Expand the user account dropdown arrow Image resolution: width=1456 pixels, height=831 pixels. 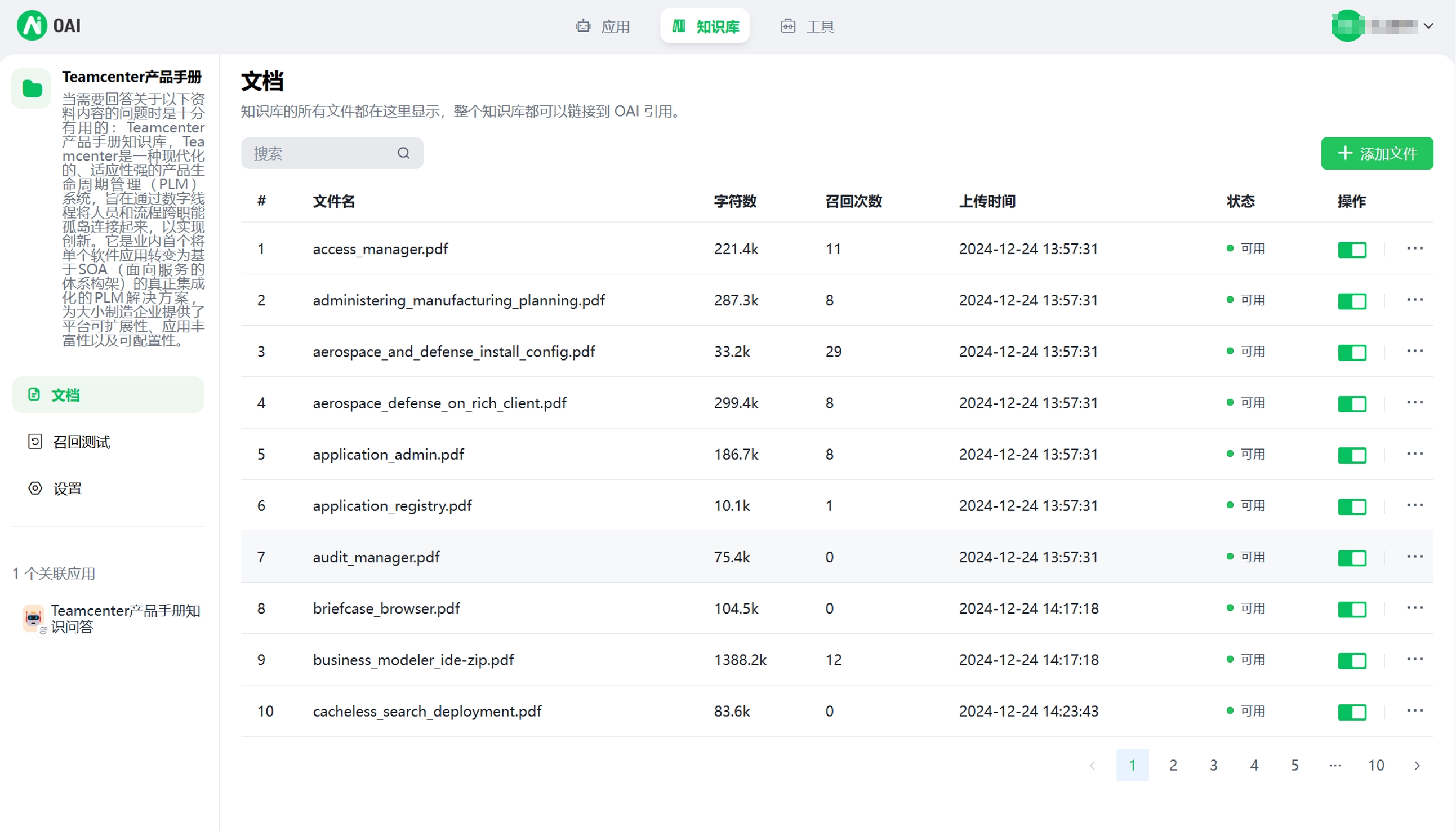click(1428, 26)
